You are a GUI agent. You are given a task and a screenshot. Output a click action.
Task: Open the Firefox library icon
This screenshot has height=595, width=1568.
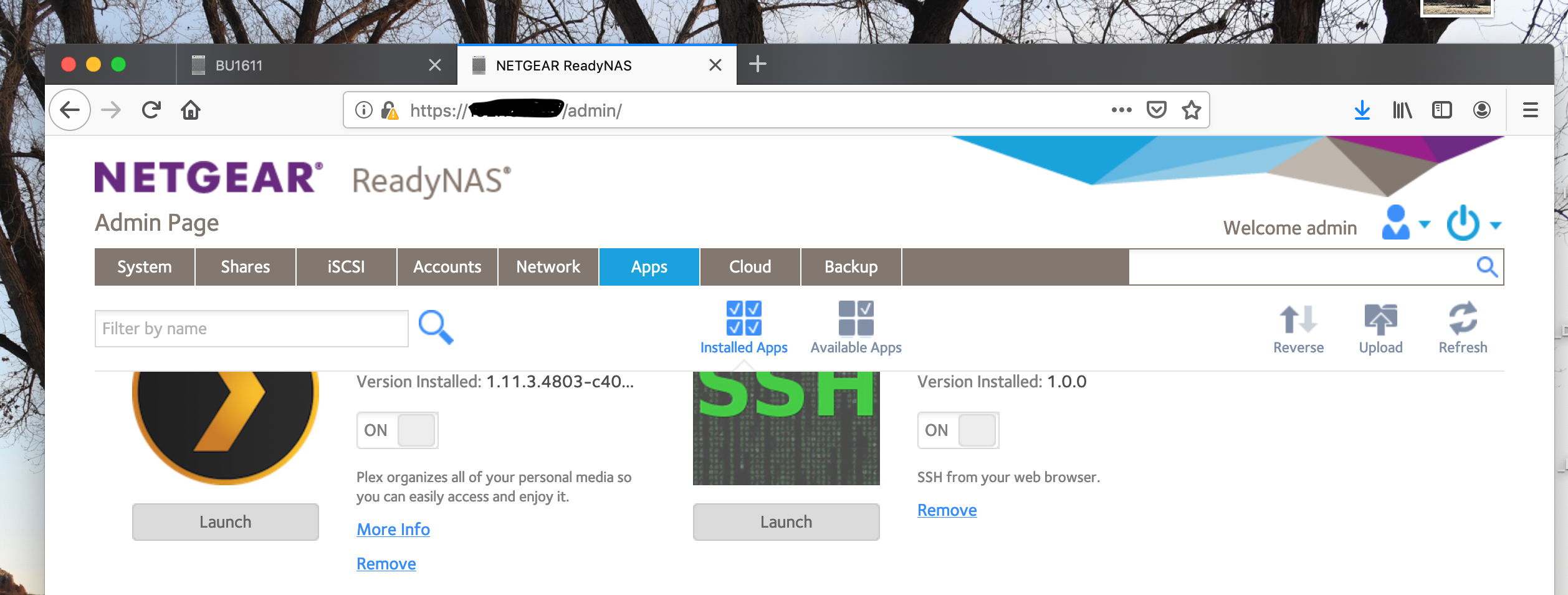(x=1402, y=110)
